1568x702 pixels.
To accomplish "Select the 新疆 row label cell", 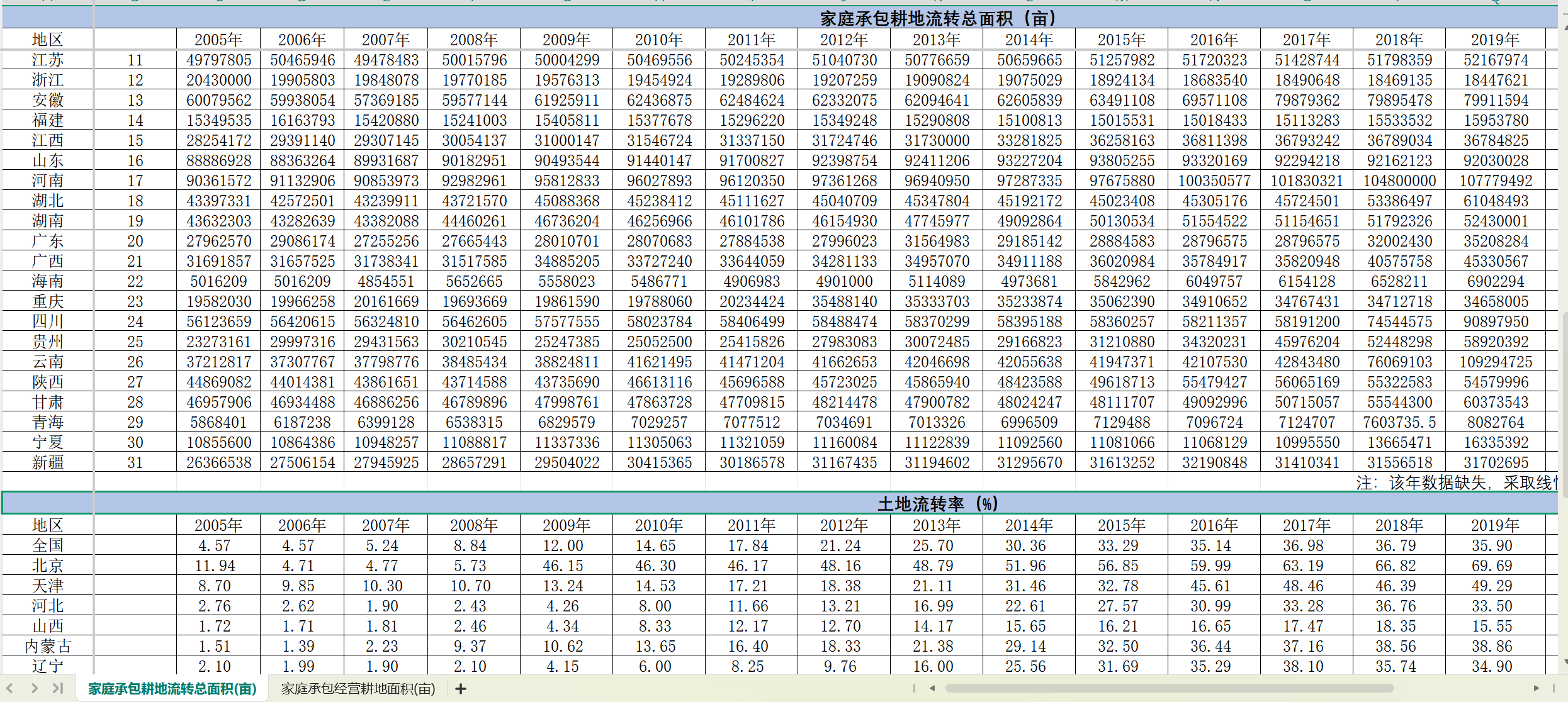I will pos(48,462).
